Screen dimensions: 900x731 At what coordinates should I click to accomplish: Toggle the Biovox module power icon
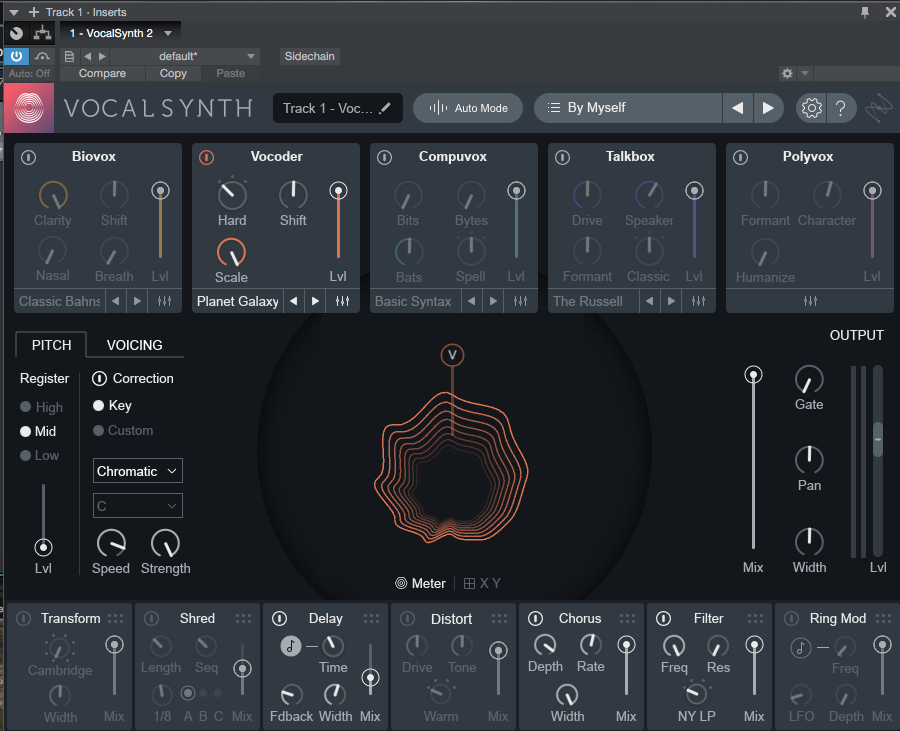tap(28, 157)
